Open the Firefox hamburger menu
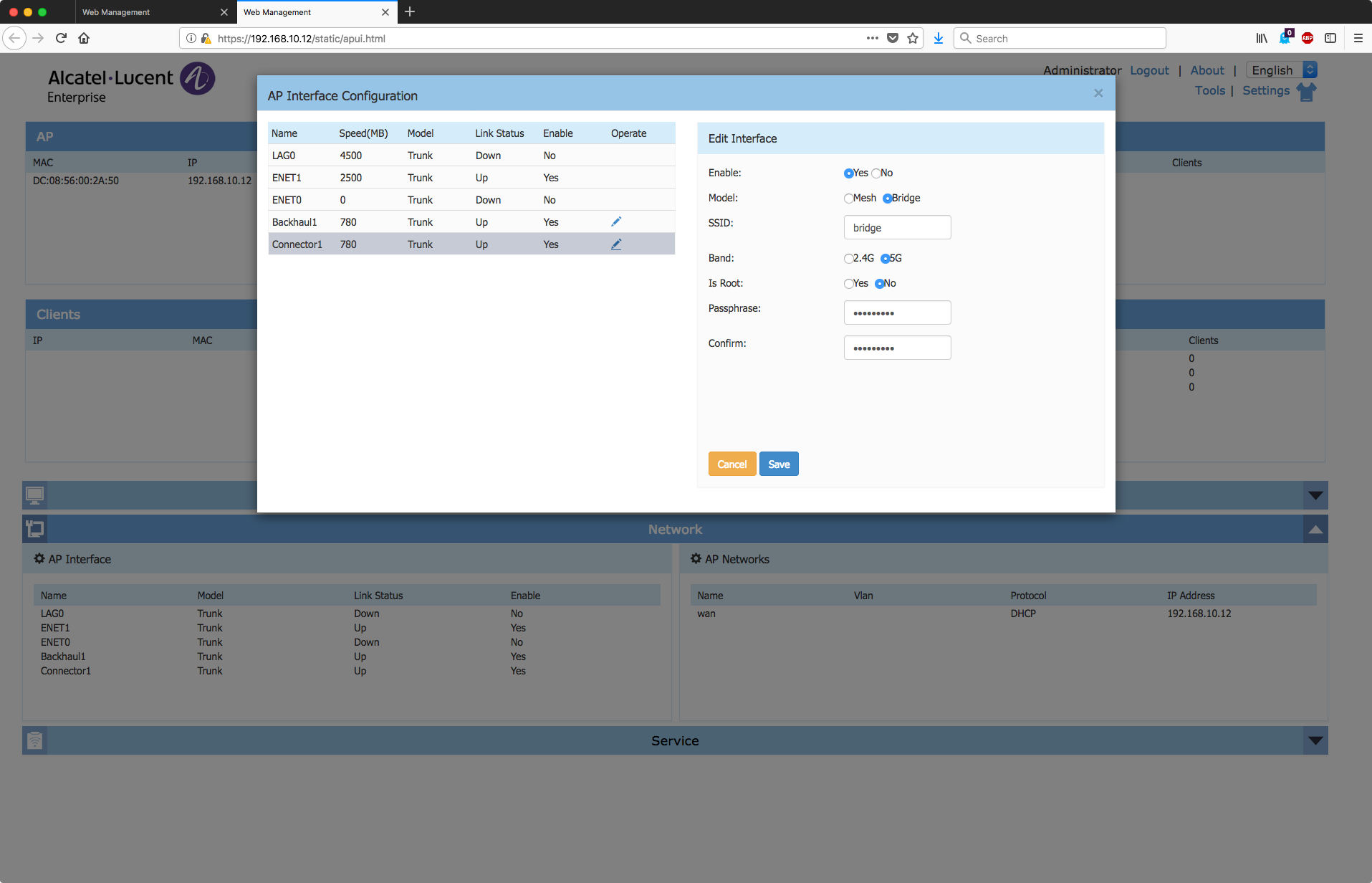 click(1358, 38)
